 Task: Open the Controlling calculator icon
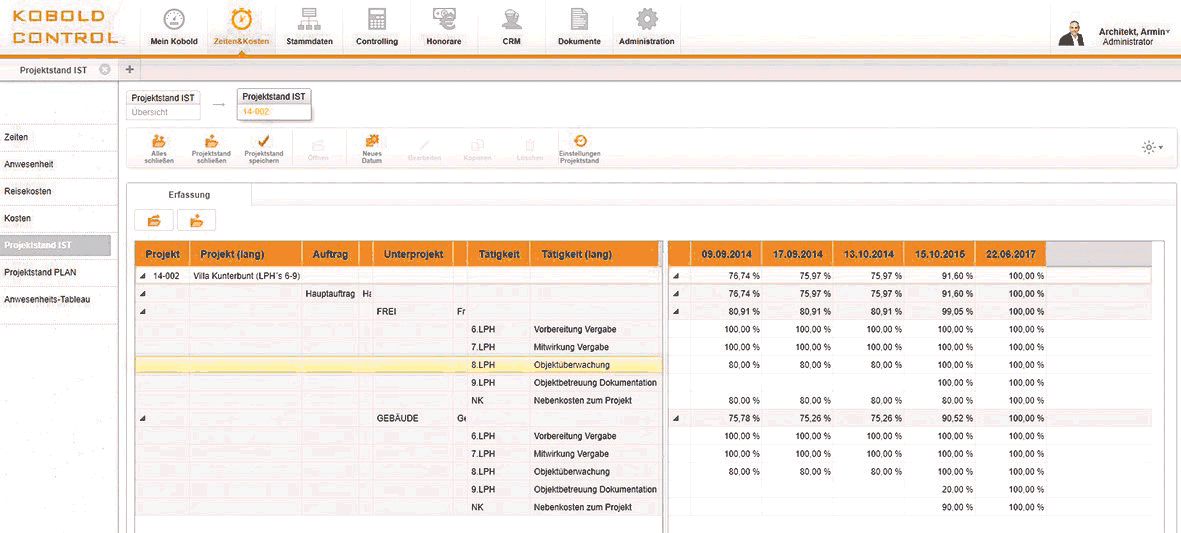point(377,20)
